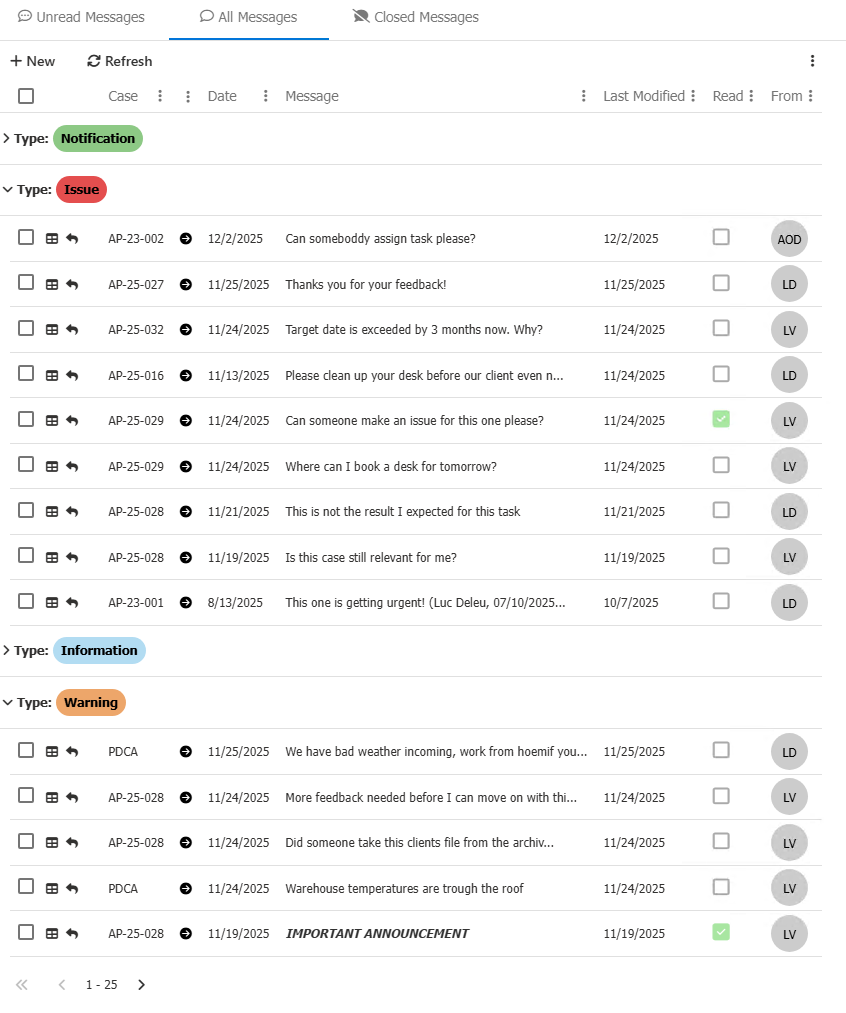Go-to arrow icon for 'We have bad weather' row

tap(185, 751)
